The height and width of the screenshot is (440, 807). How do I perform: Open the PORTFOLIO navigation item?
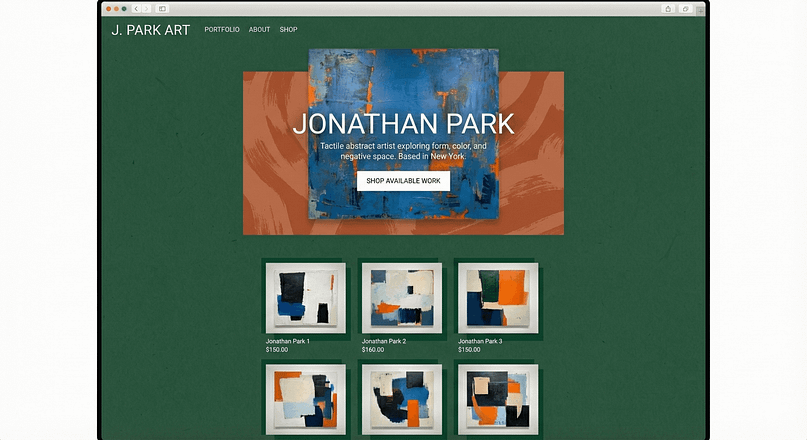tap(222, 30)
